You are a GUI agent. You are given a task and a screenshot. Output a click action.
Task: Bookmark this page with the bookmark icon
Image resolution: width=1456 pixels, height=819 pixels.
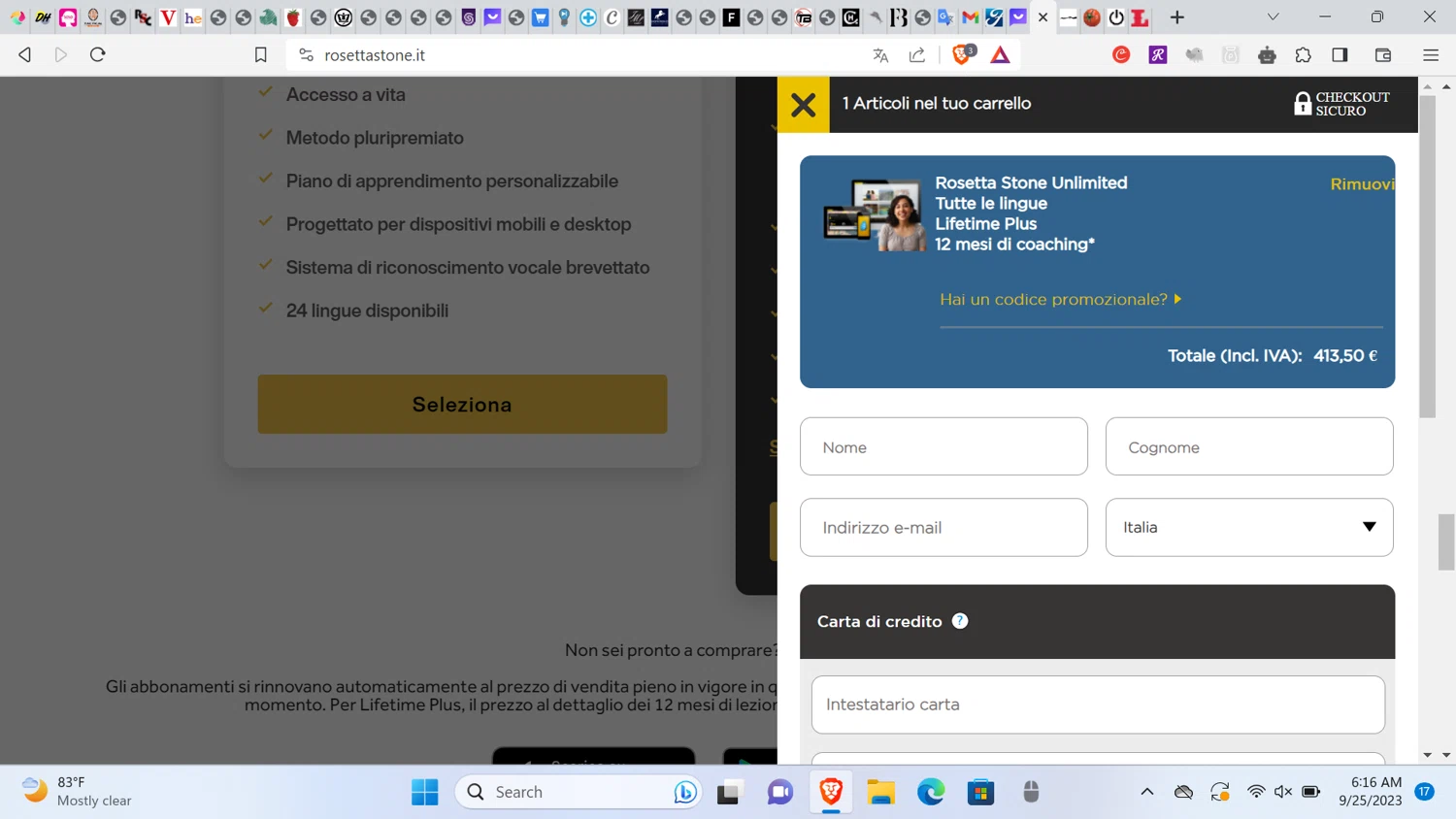(x=260, y=55)
